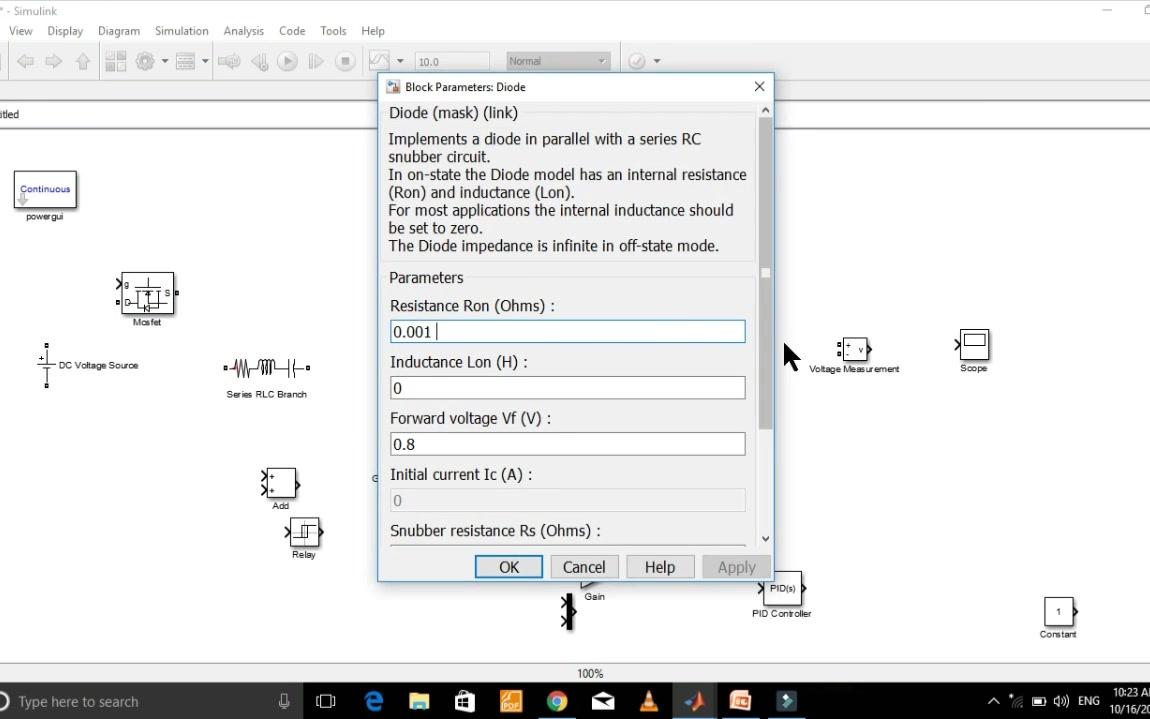Expand the Model Explorer dropdown arrow
Screen dimensions: 1150x719
[205, 62]
